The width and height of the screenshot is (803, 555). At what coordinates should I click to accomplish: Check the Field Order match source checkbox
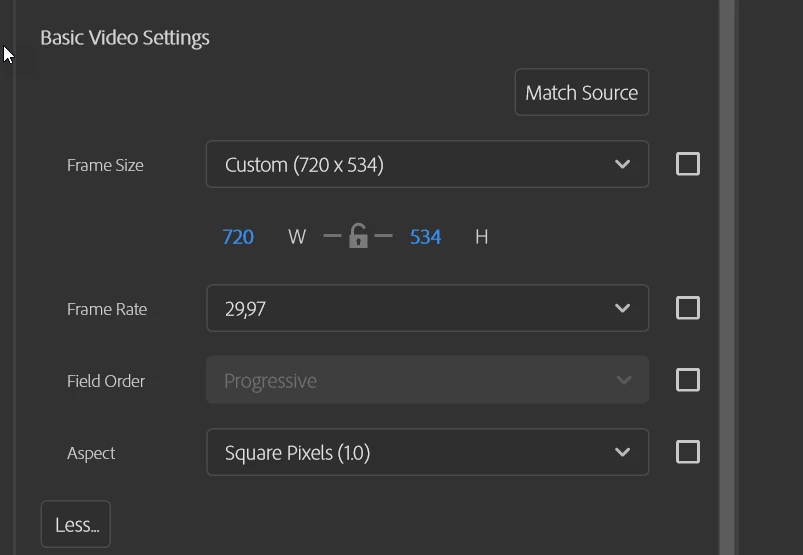pyautogui.click(x=688, y=380)
